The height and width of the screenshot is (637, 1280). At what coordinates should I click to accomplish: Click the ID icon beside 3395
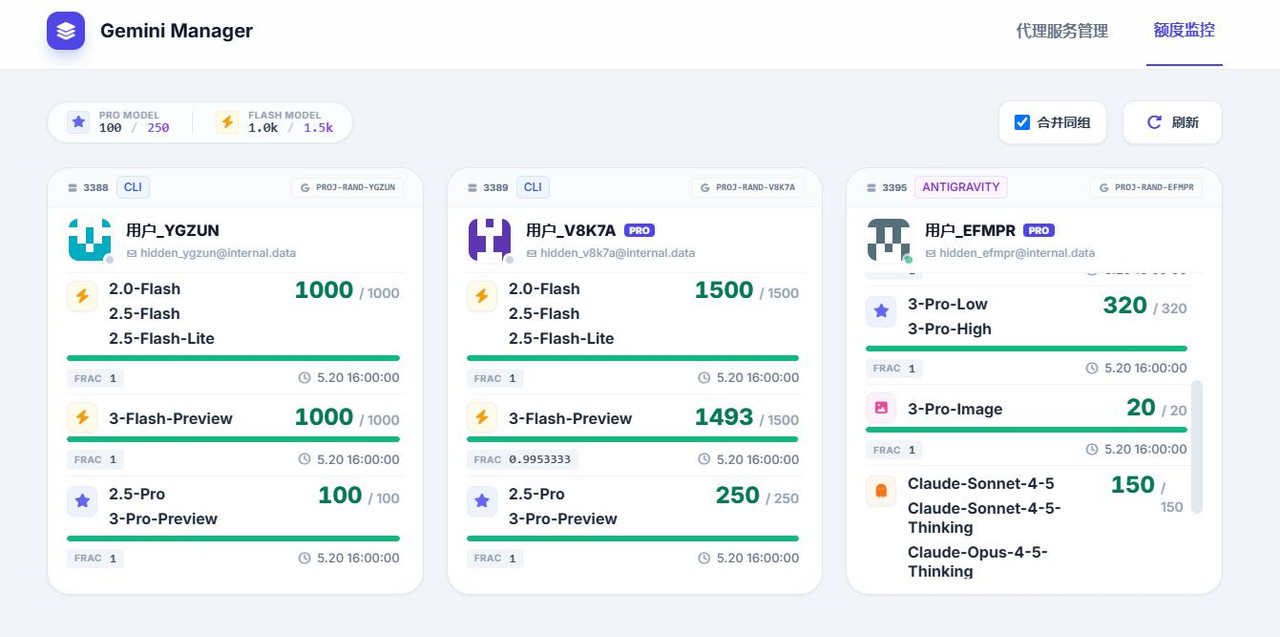point(871,188)
